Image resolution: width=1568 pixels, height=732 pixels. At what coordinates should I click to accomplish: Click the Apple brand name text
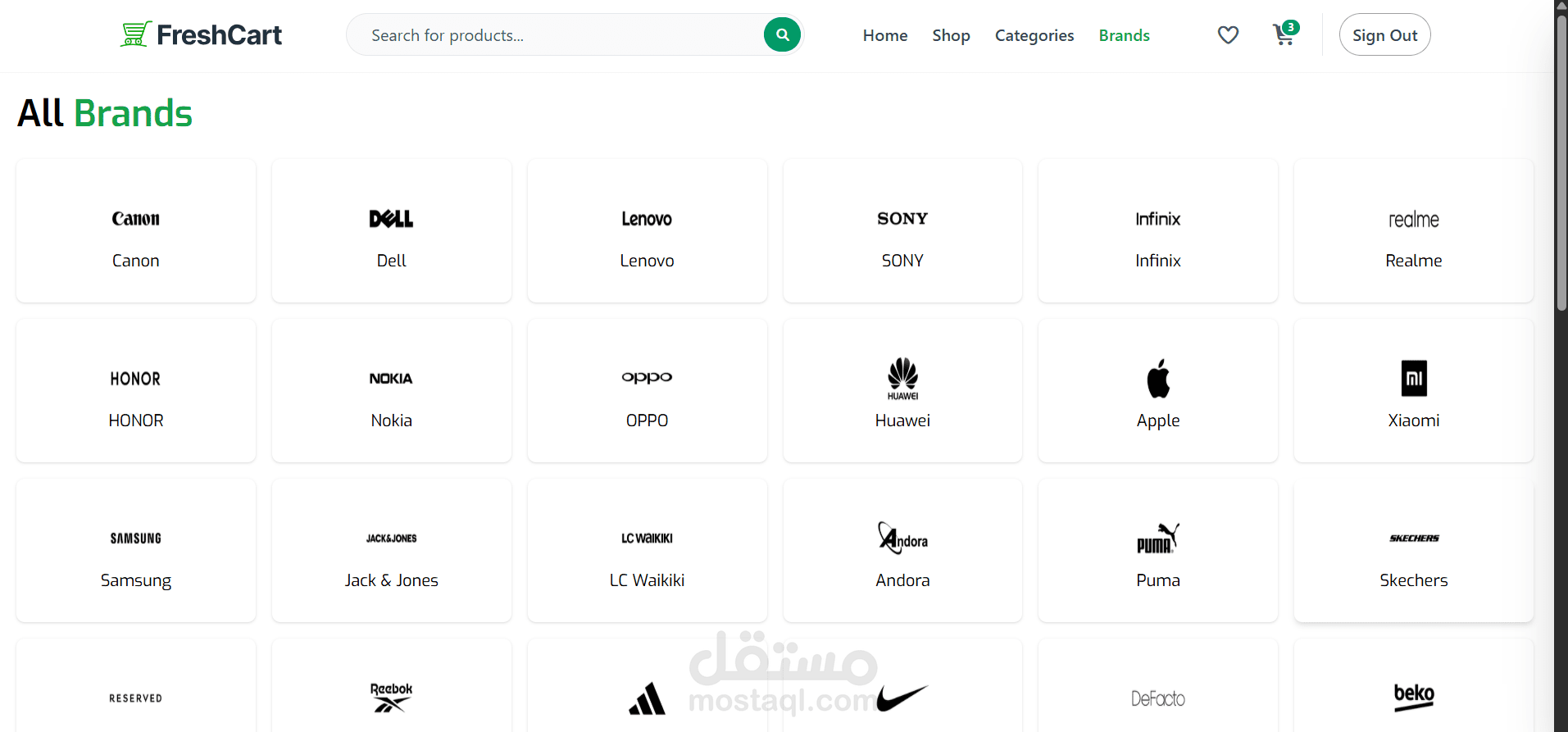(x=1158, y=421)
